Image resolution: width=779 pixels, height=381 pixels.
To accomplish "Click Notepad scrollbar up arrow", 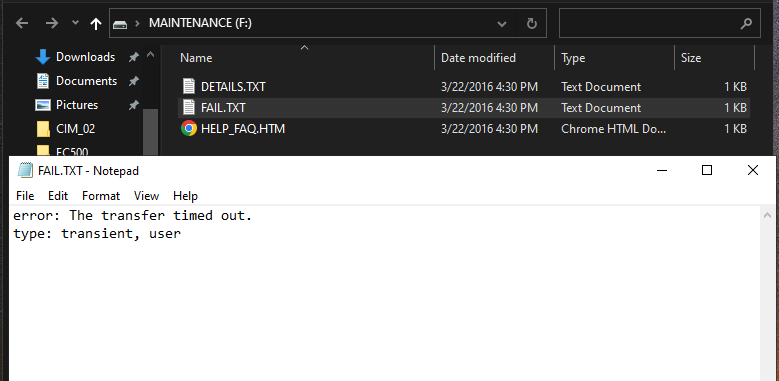I will pos(768,215).
